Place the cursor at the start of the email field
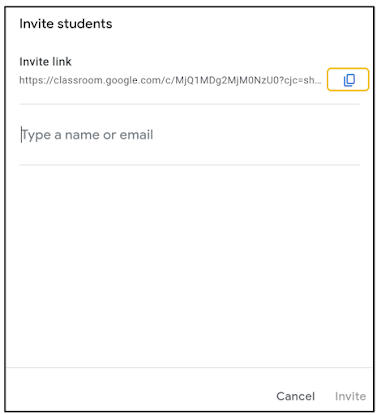Viewport: 381px width, 415px height. pyautogui.click(x=21, y=135)
